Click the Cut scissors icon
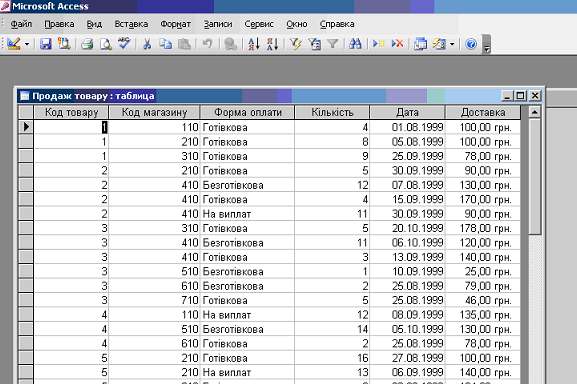Image resolution: width=577 pixels, height=384 pixels. [147, 44]
